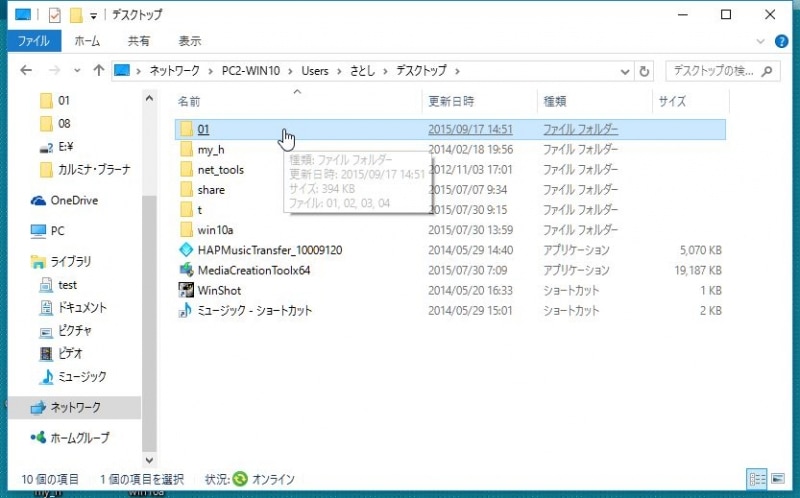This screenshot has height=498, width=800.
Task: Select the WinShot shortcut icon
Action: point(186,290)
